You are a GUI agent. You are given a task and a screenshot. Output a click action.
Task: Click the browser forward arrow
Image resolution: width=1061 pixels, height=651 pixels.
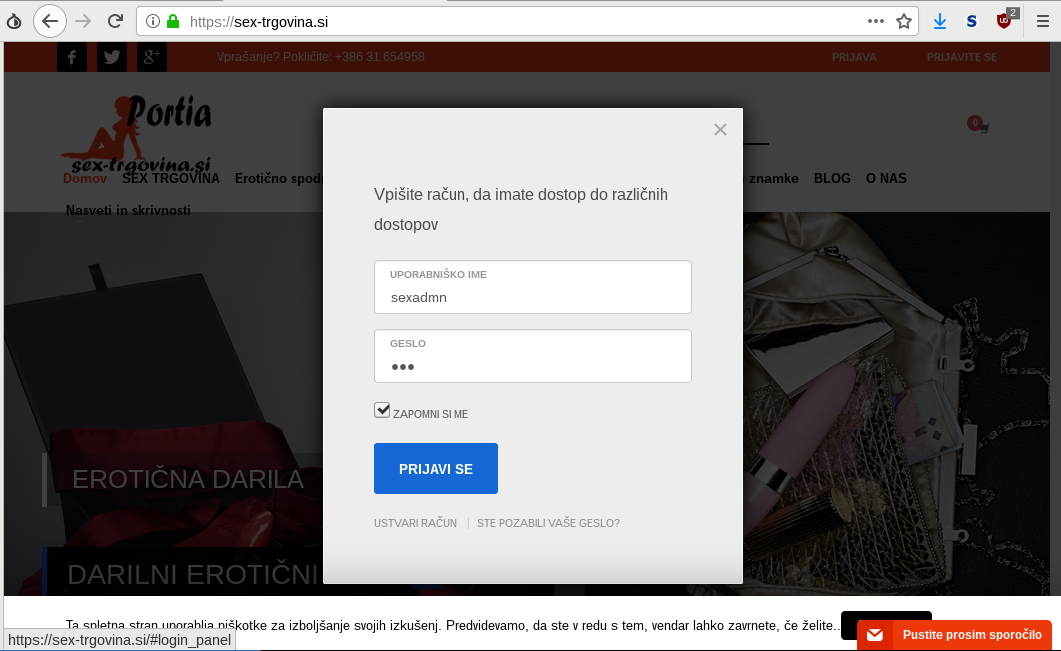83,21
